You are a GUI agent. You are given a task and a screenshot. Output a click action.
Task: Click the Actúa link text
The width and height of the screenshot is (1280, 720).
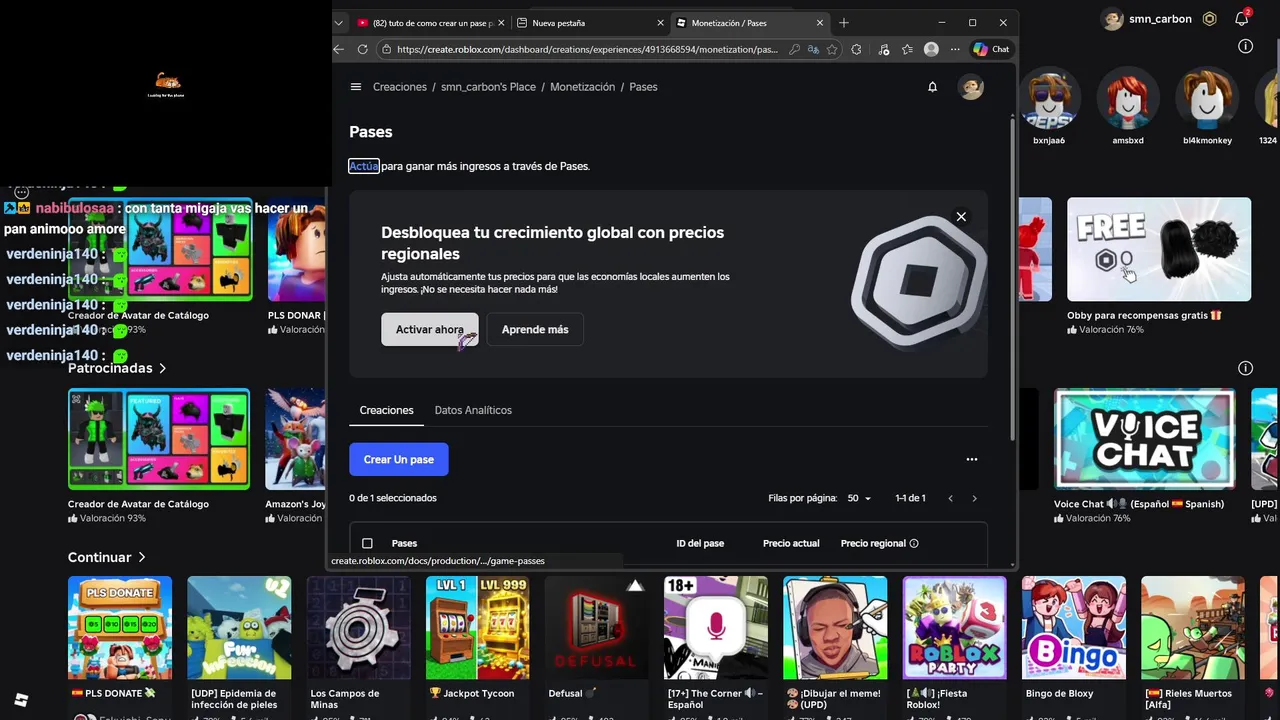pos(364,166)
